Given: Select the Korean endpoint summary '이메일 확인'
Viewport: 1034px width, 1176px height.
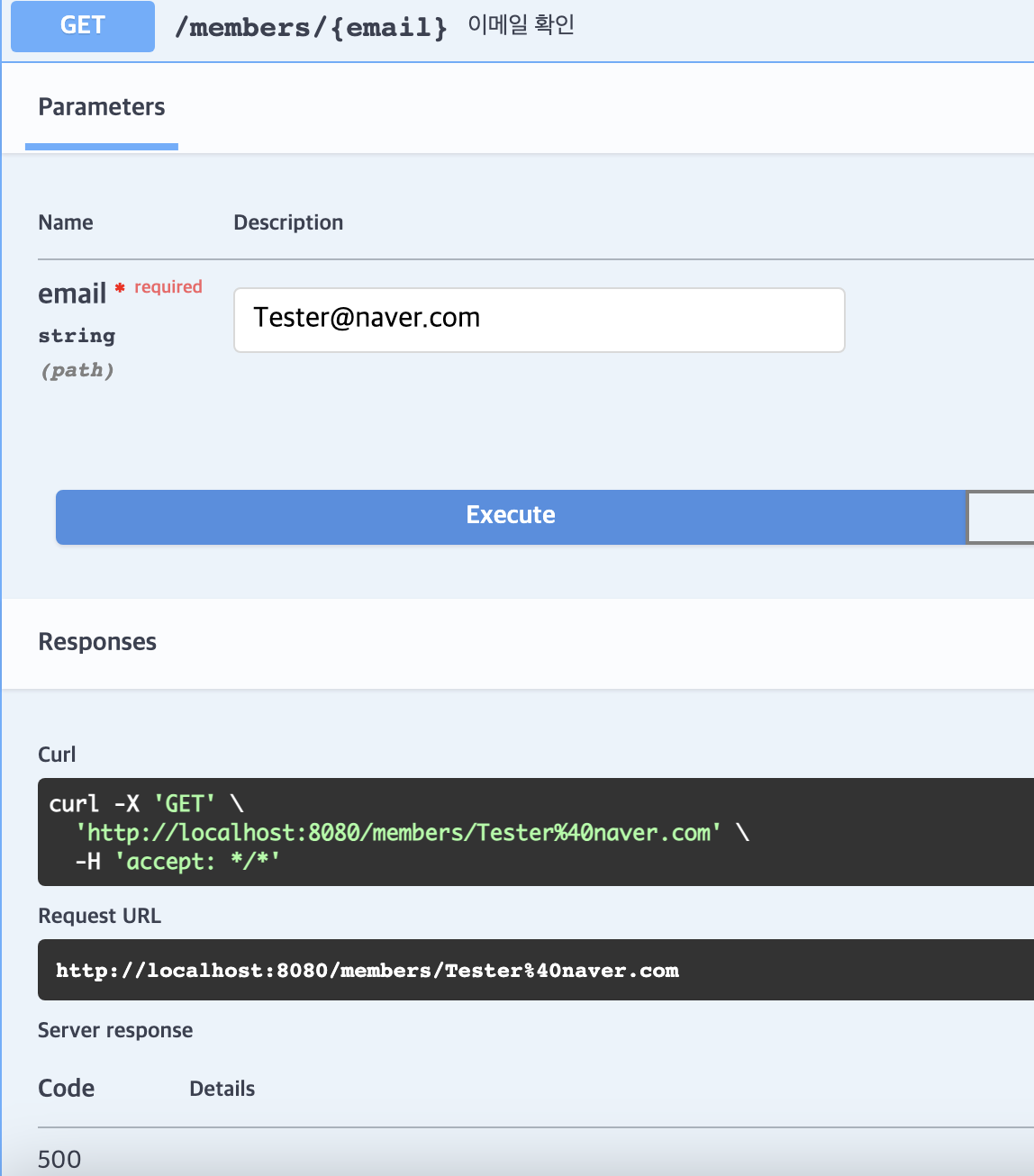Looking at the screenshot, I should [x=522, y=24].
